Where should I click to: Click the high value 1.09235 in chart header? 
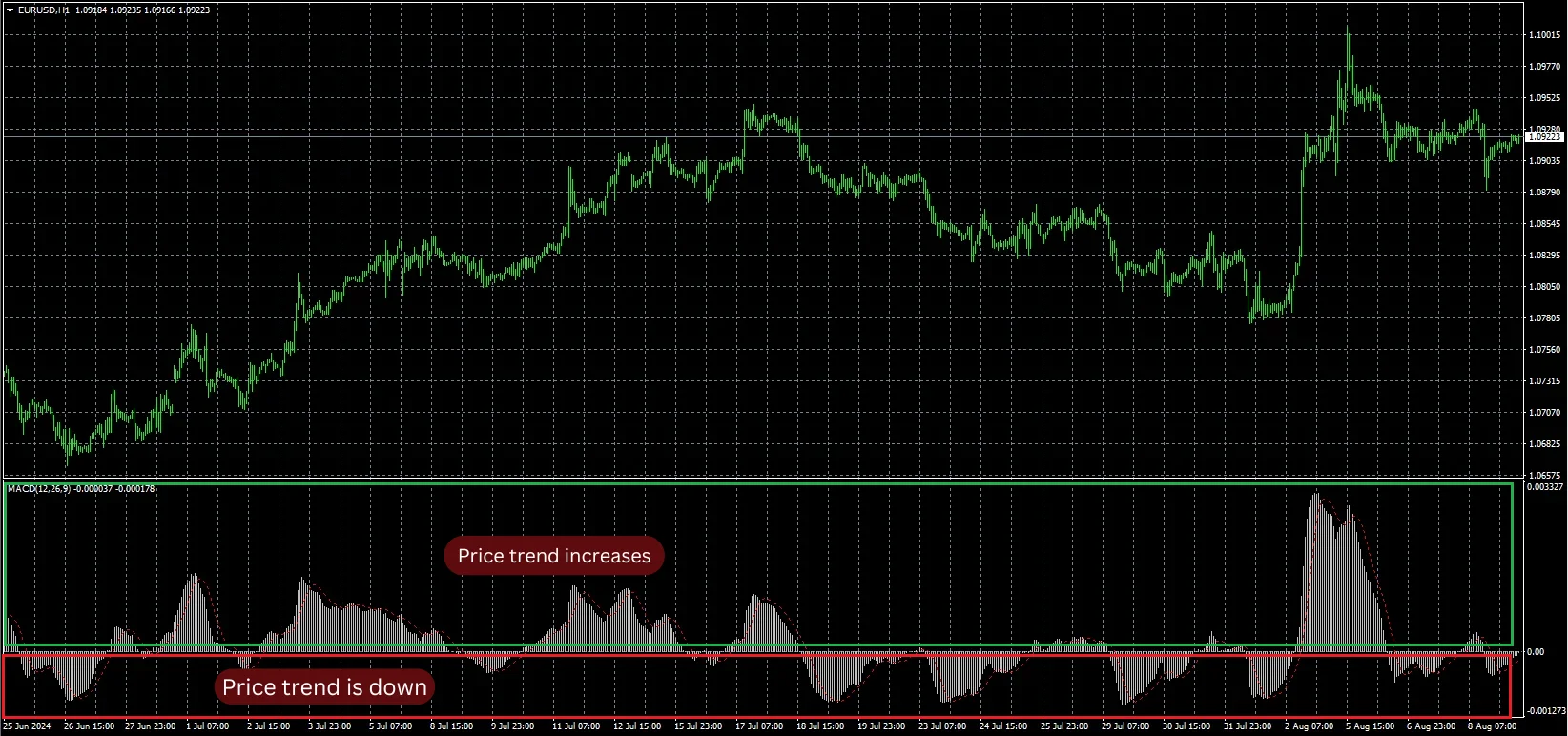pyautogui.click(x=126, y=10)
